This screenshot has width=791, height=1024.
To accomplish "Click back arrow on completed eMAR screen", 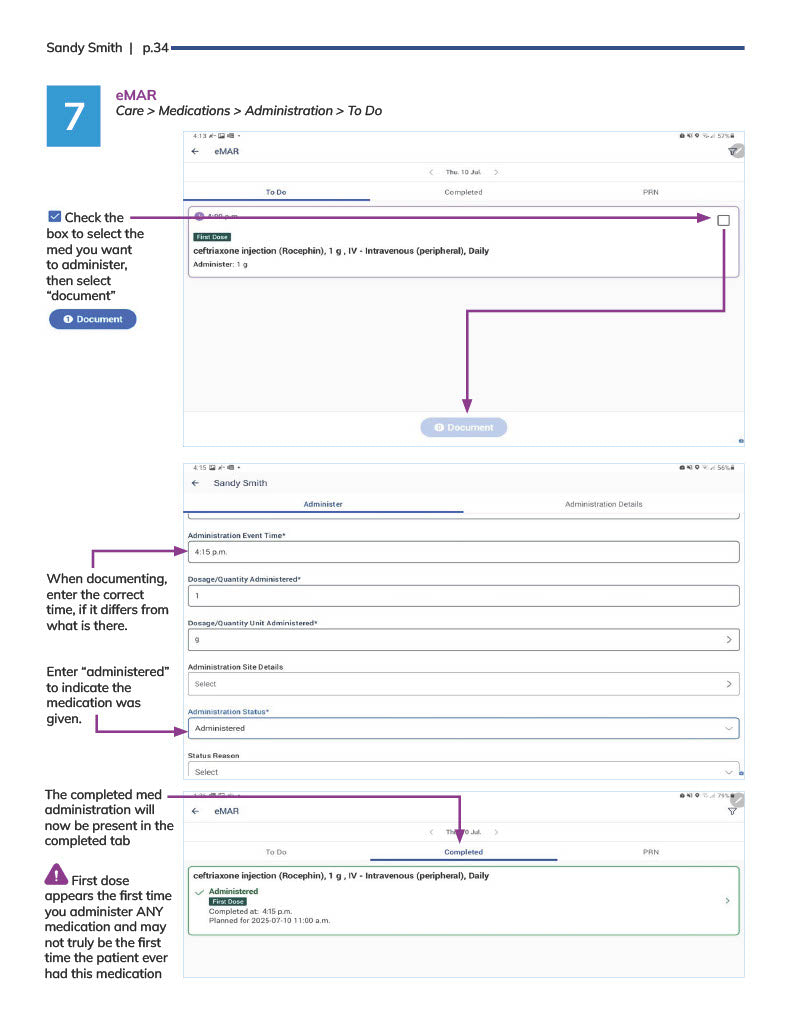I will pos(196,811).
